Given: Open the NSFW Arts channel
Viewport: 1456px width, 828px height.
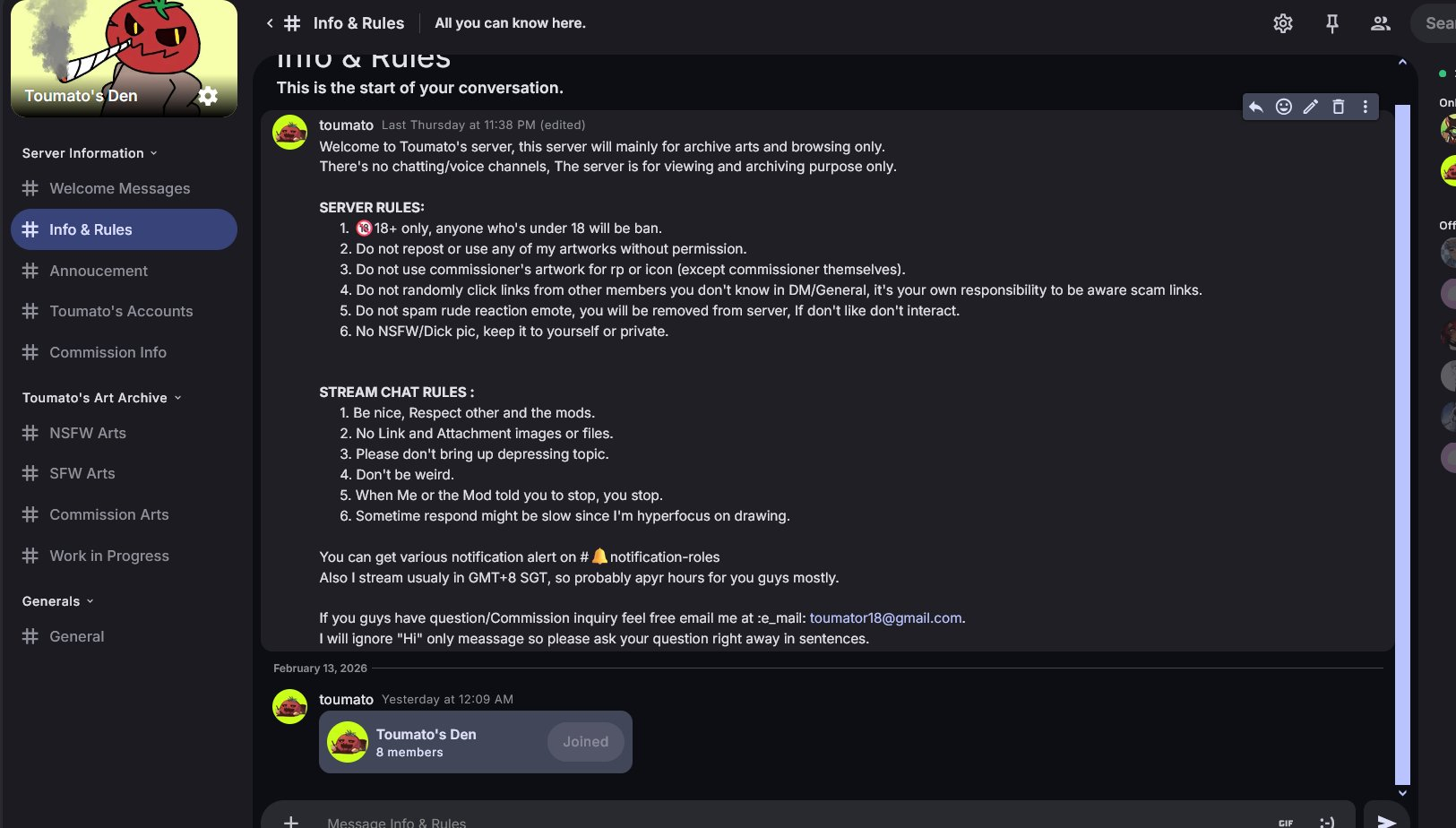Looking at the screenshot, I should click(87, 433).
